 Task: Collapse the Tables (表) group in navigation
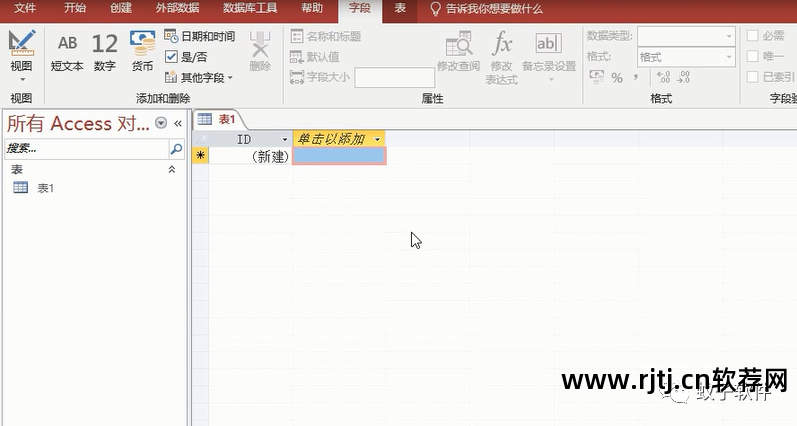[x=171, y=170]
